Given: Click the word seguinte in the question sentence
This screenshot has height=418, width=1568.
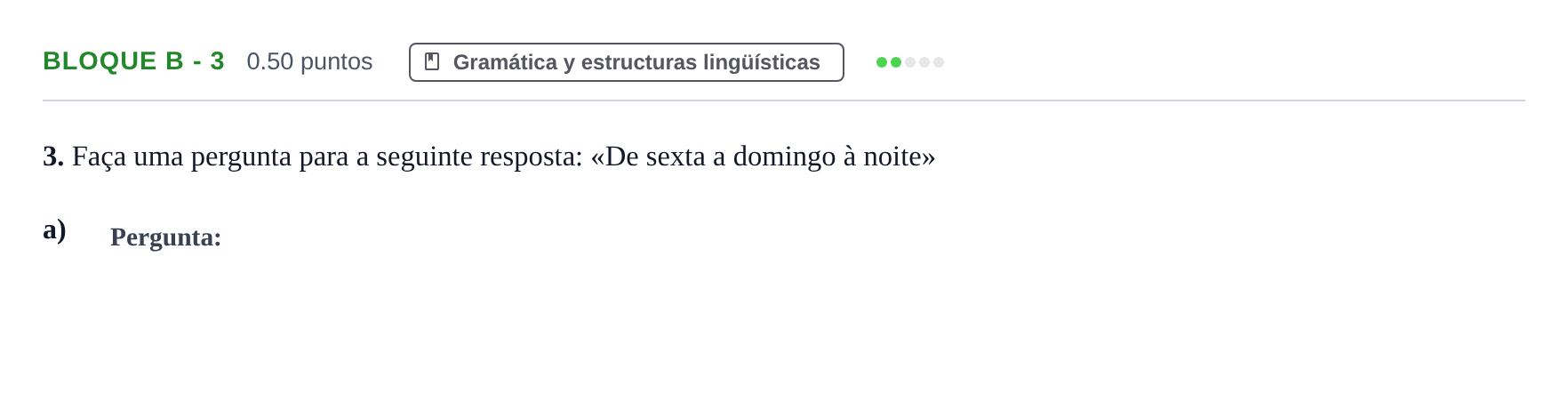Looking at the screenshot, I should pyautogui.click(x=424, y=157).
